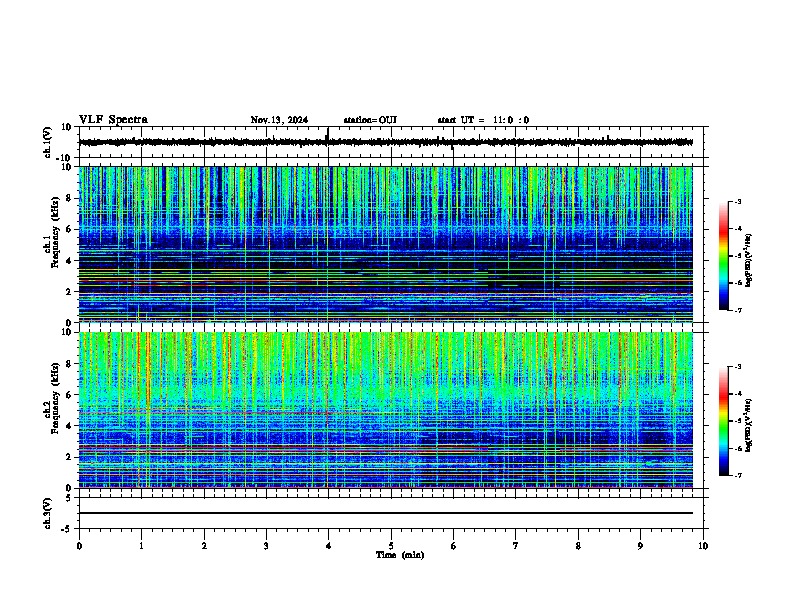Click the "start UT = 11:0 :0" text
This screenshot has width=792, height=612.
pyautogui.click(x=483, y=120)
